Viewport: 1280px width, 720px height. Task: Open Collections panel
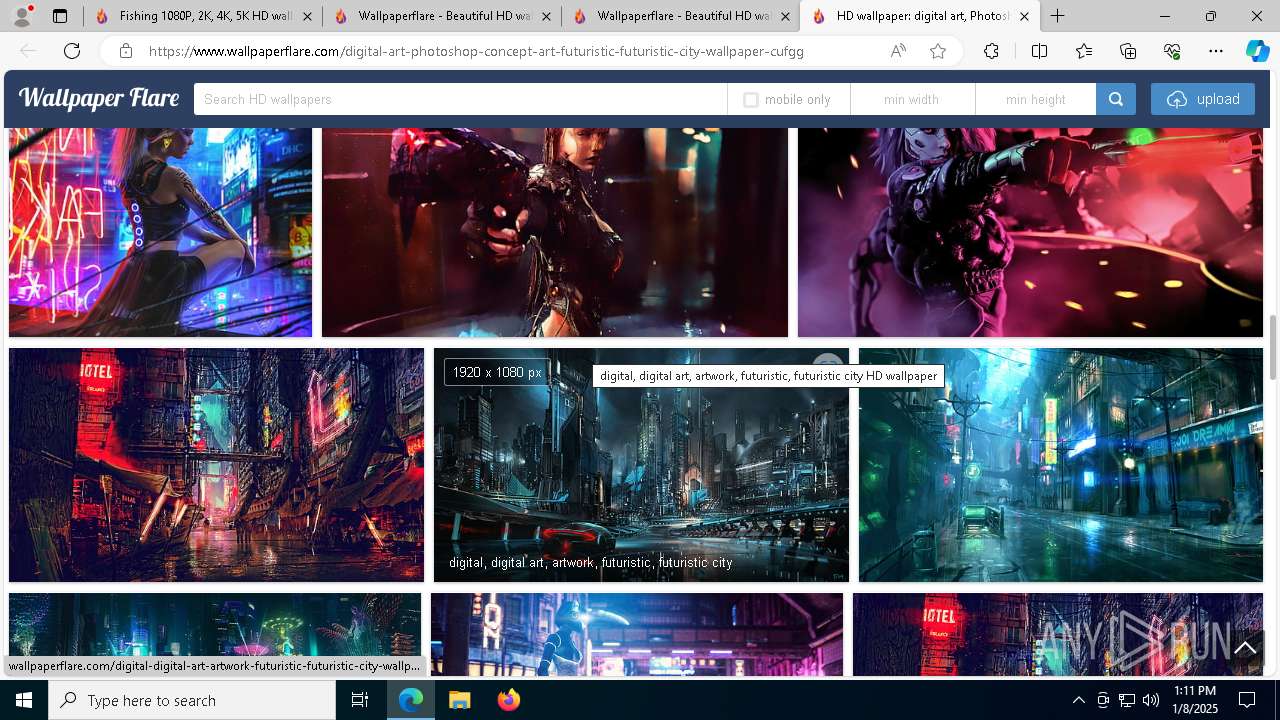click(x=1128, y=51)
